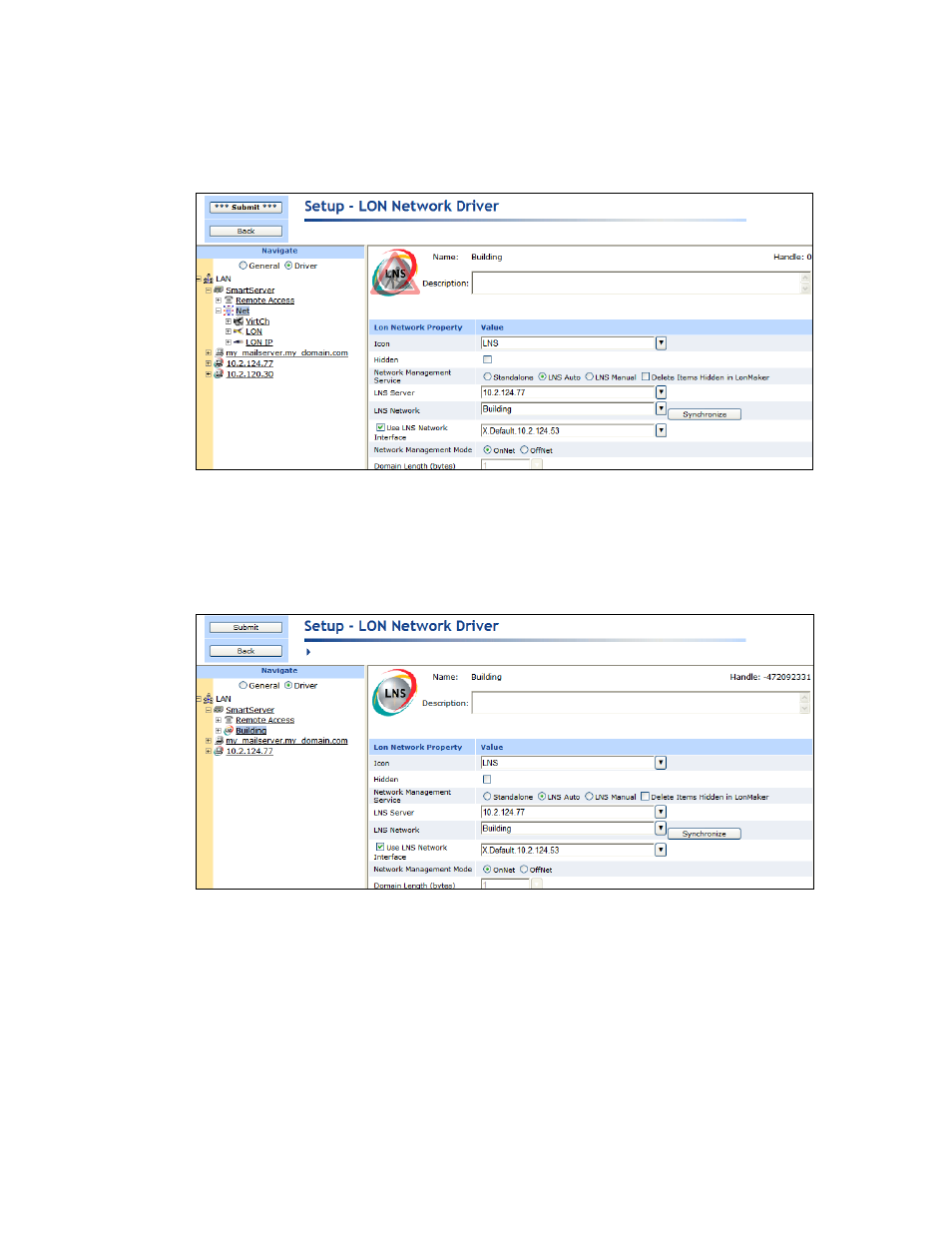Image resolution: width=952 pixels, height=1233 pixels.
Task: Choose LNS Manual in the top screenshot
Action: coord(589,377)
